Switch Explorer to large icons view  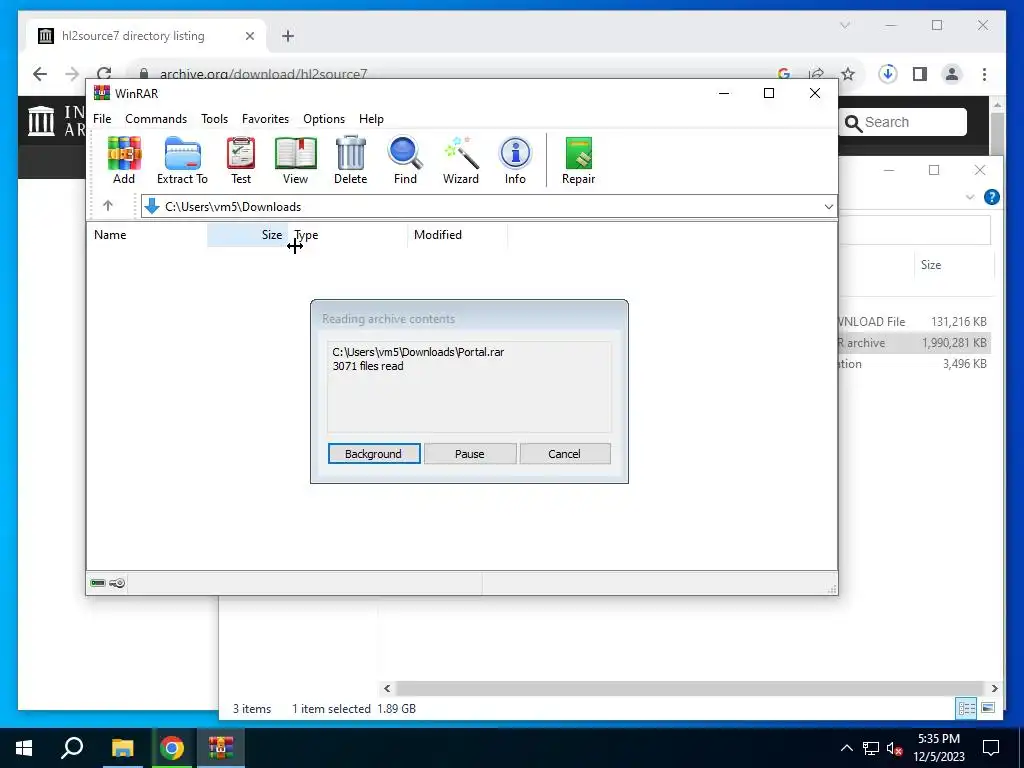pos(988,708)
